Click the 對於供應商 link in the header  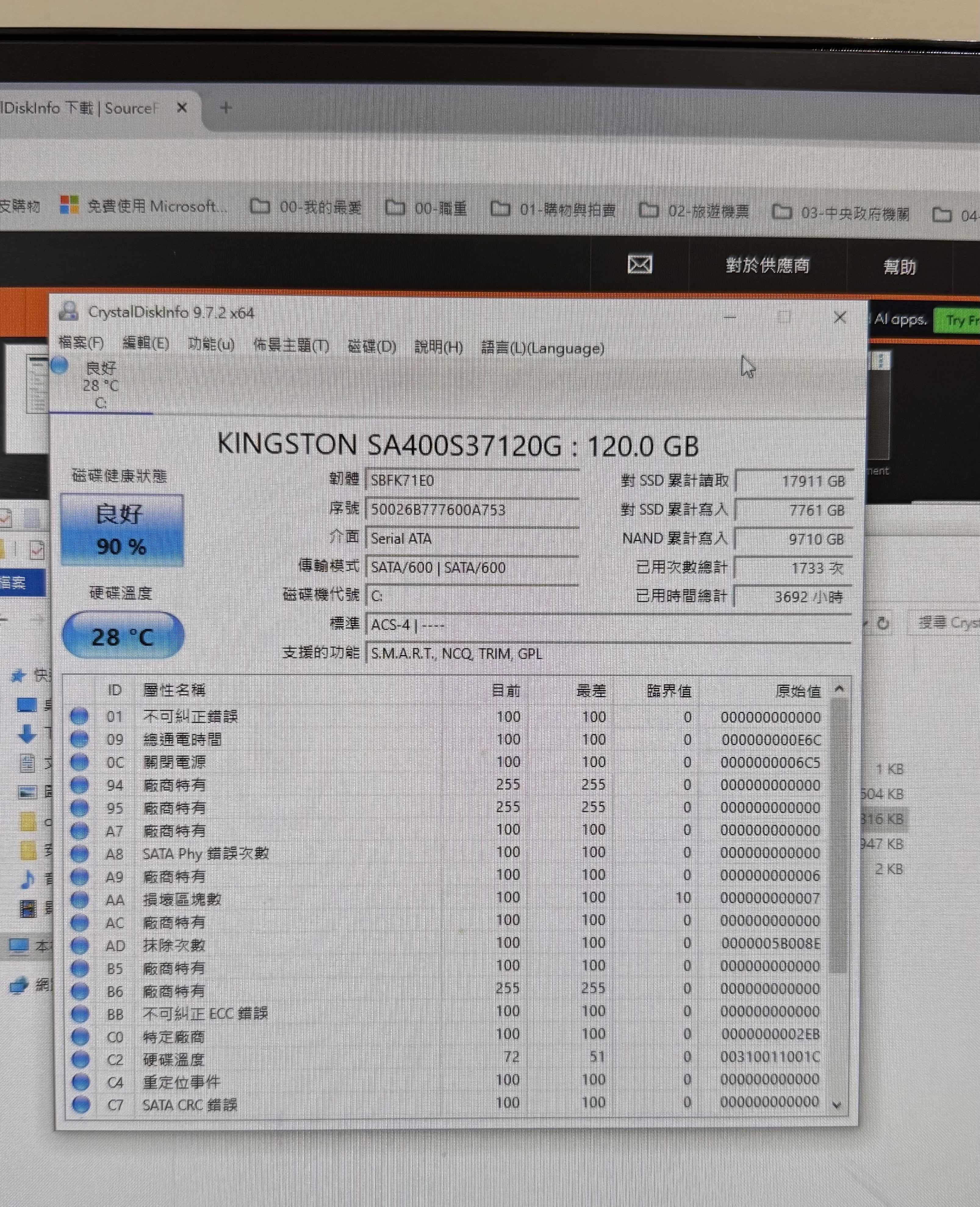(767, 265)
